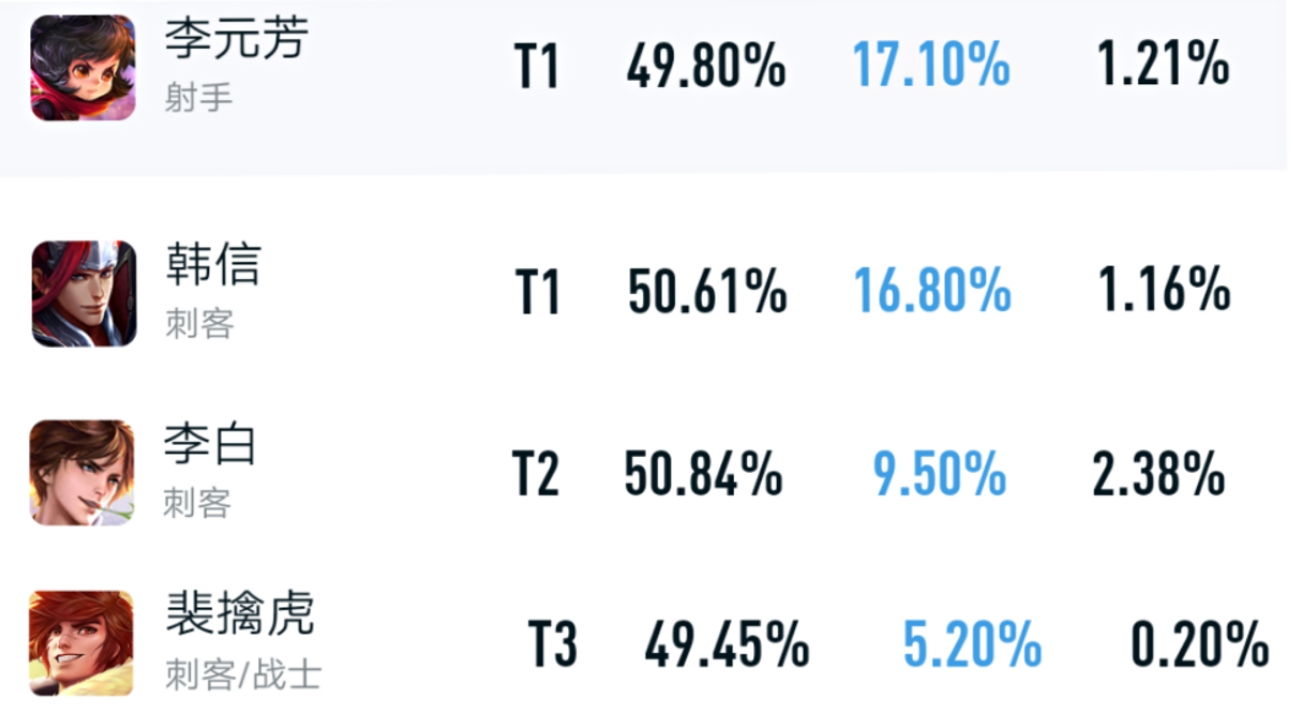Screen dimensions: 1293x719
Task: Click ban rate 0.20% in 裴擒虎 row
Action: 1200,644
